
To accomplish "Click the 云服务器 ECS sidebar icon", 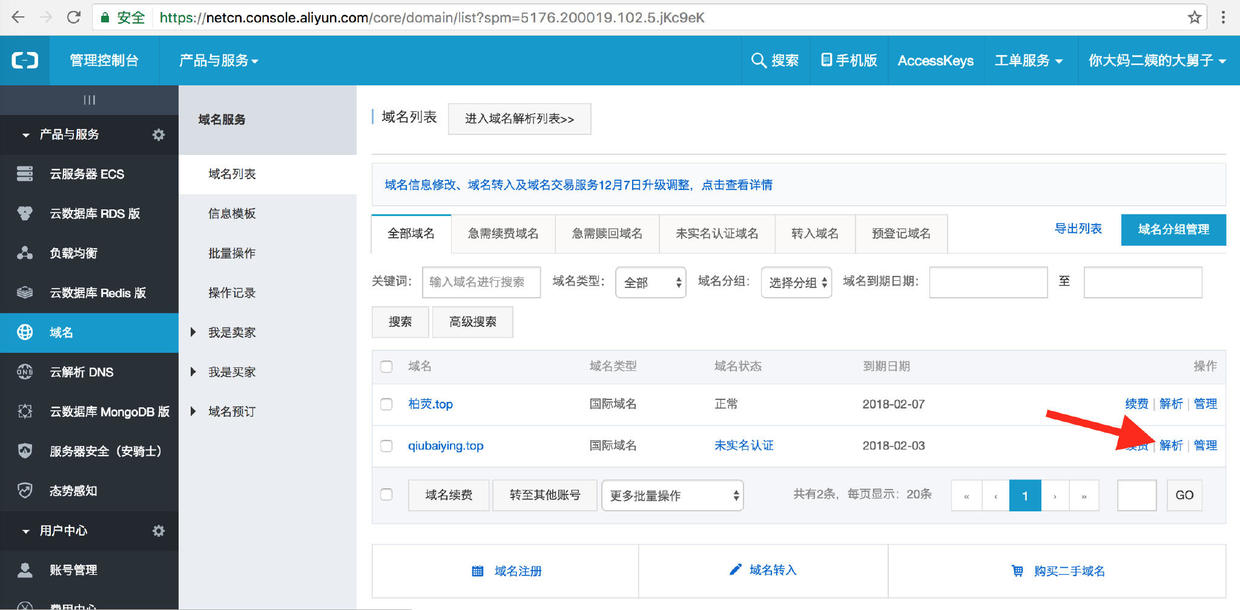I will [x=25, y=174].
